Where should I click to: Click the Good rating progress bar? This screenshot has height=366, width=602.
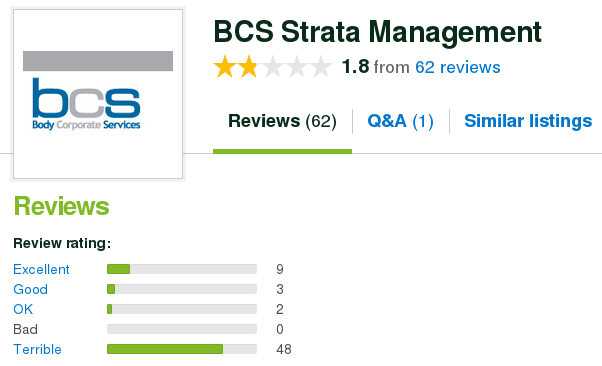coord(182,289)
